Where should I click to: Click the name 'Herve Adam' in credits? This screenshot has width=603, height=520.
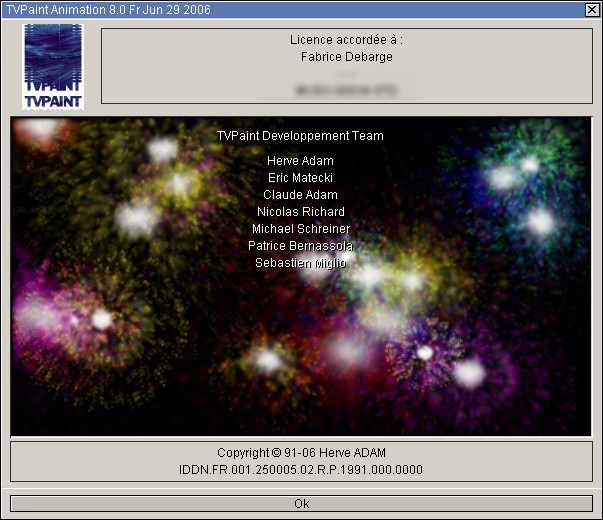300,161
